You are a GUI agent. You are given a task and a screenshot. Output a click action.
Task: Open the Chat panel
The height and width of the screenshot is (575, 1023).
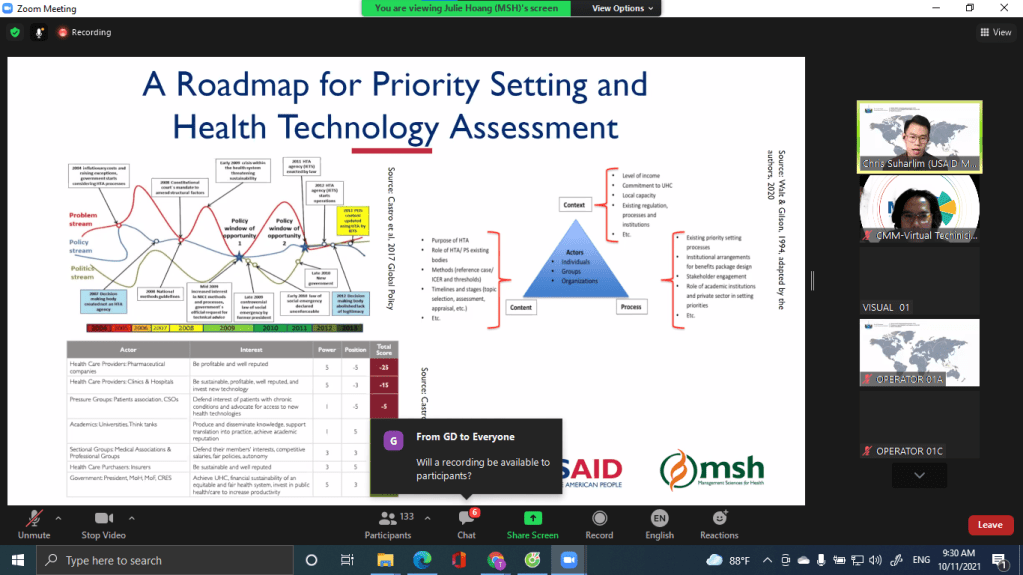tap(466, 524)
